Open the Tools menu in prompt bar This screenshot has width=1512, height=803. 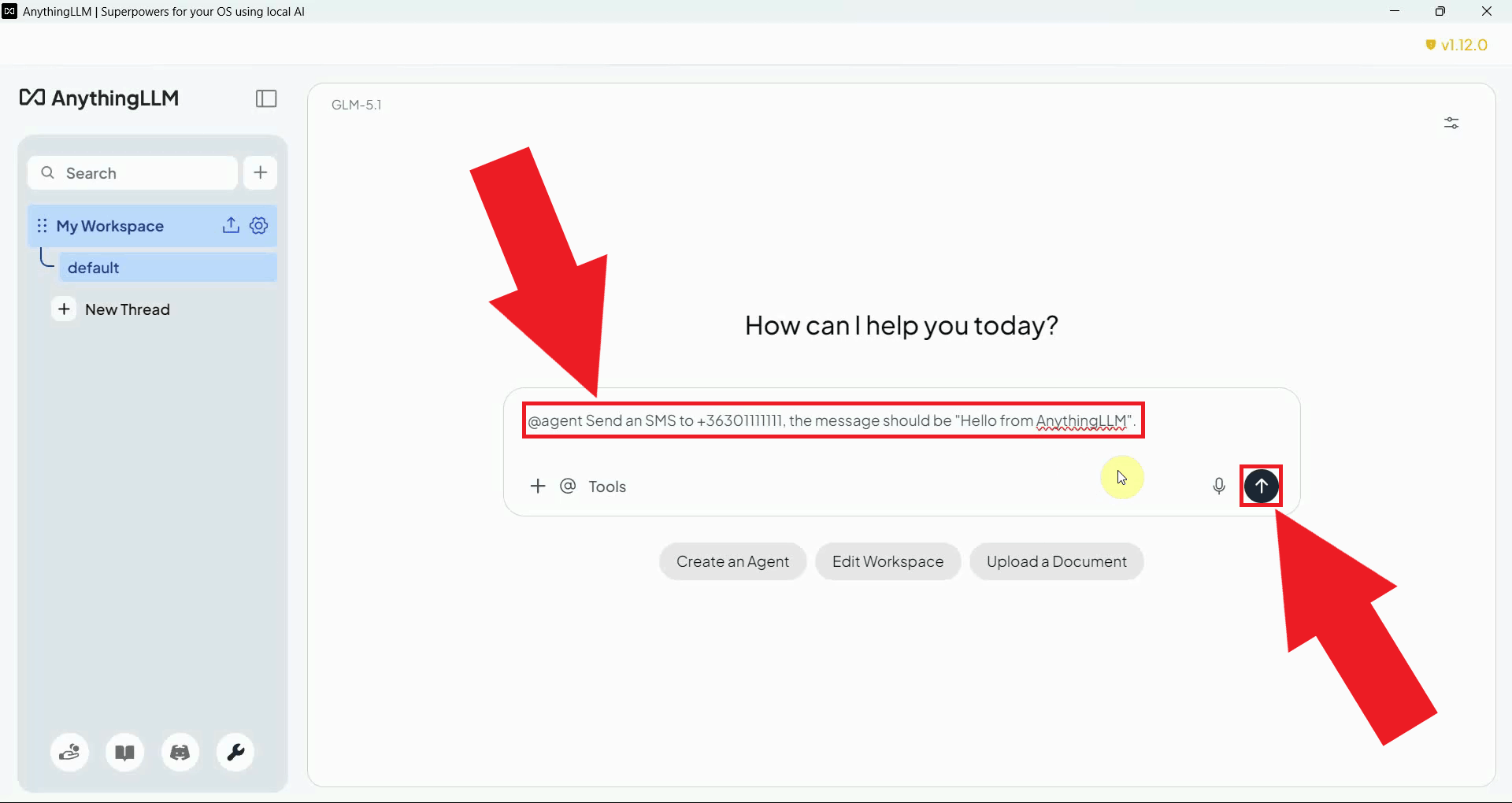(607, 487)
